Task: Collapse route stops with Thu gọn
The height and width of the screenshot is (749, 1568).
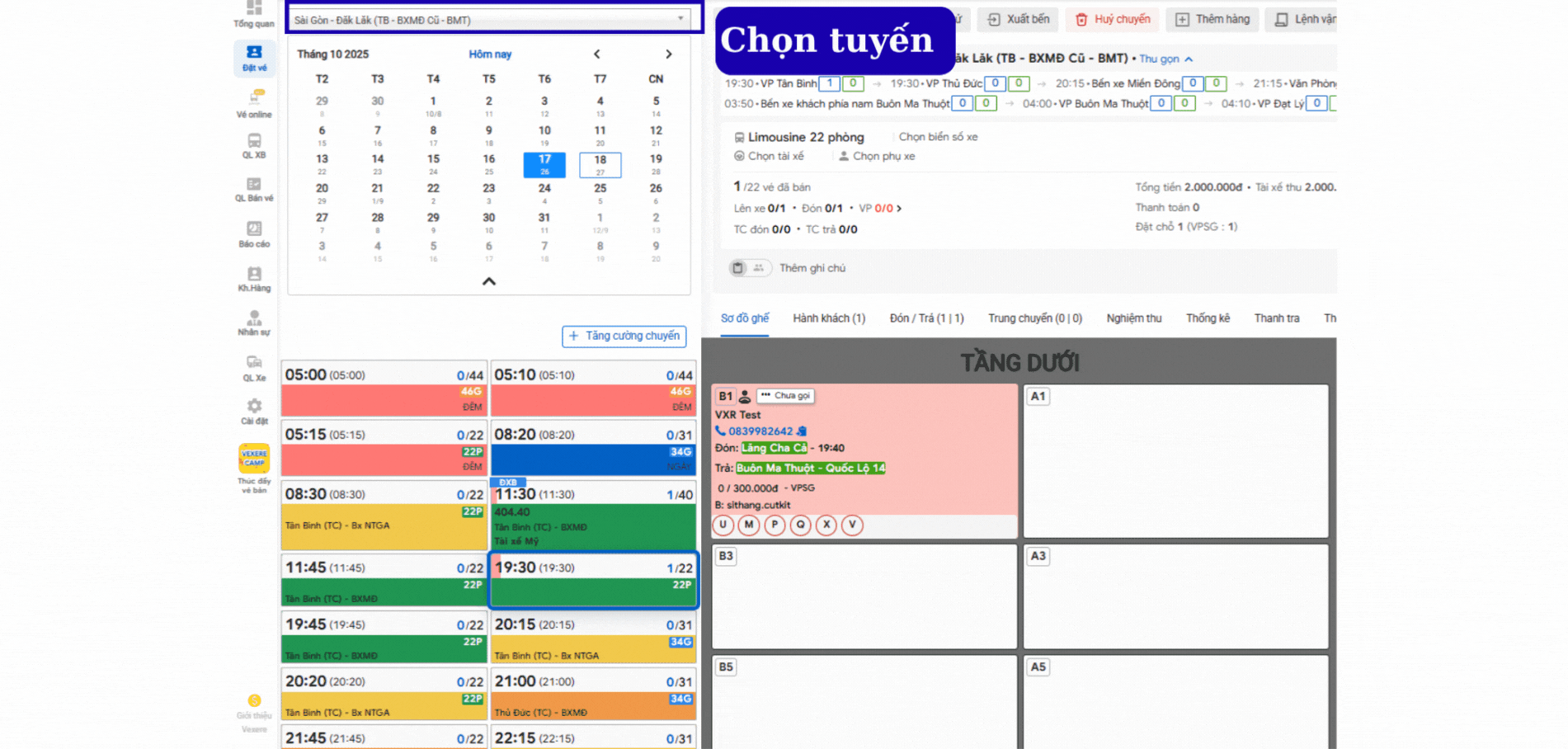Action: pyautogui.click(x=1165, y=59)
